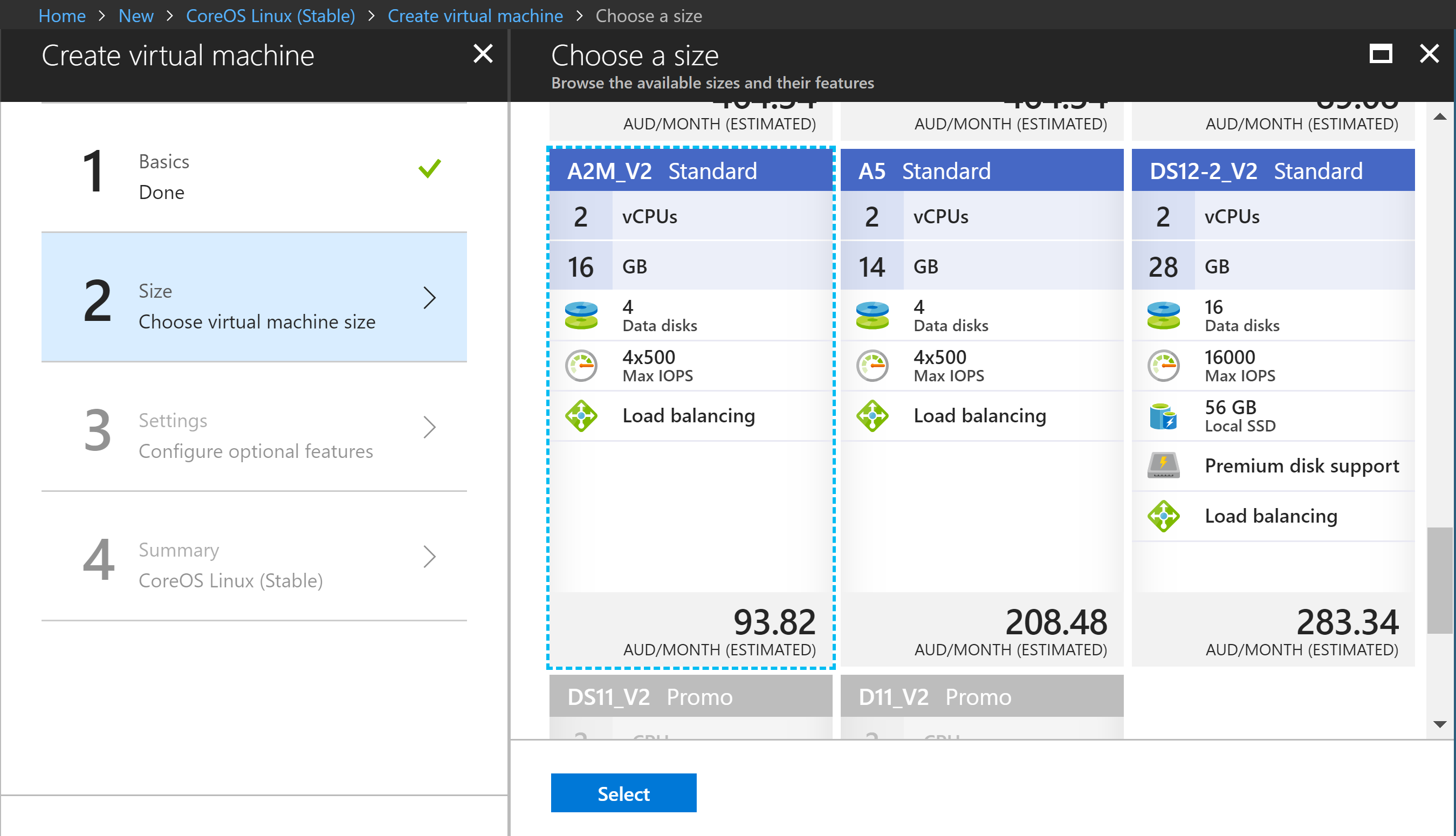The width and height of the screenshot is (1456, 836).
Task: Click Load balancing icon in DS12-2_V2 card
Action: 1163,516
